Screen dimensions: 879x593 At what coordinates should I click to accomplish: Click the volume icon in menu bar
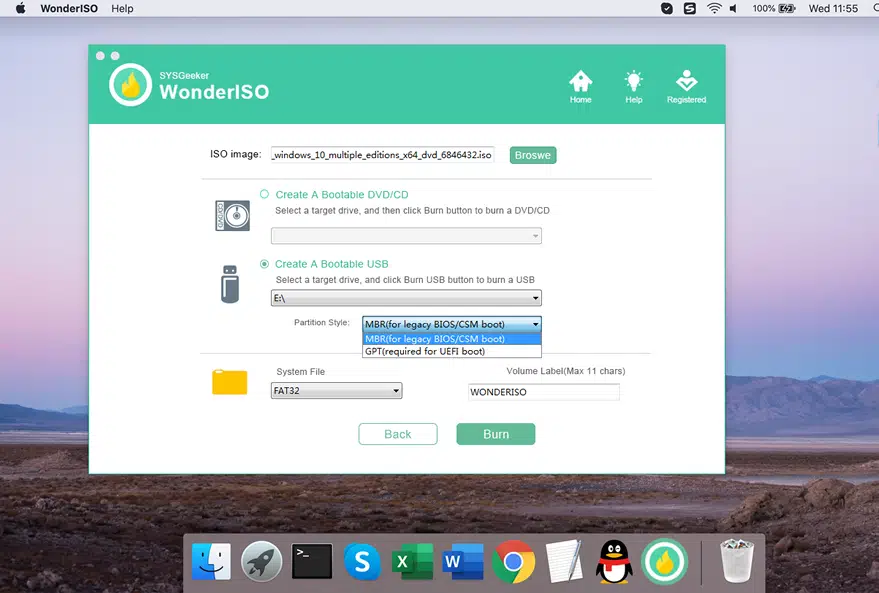tap(733, 8)
